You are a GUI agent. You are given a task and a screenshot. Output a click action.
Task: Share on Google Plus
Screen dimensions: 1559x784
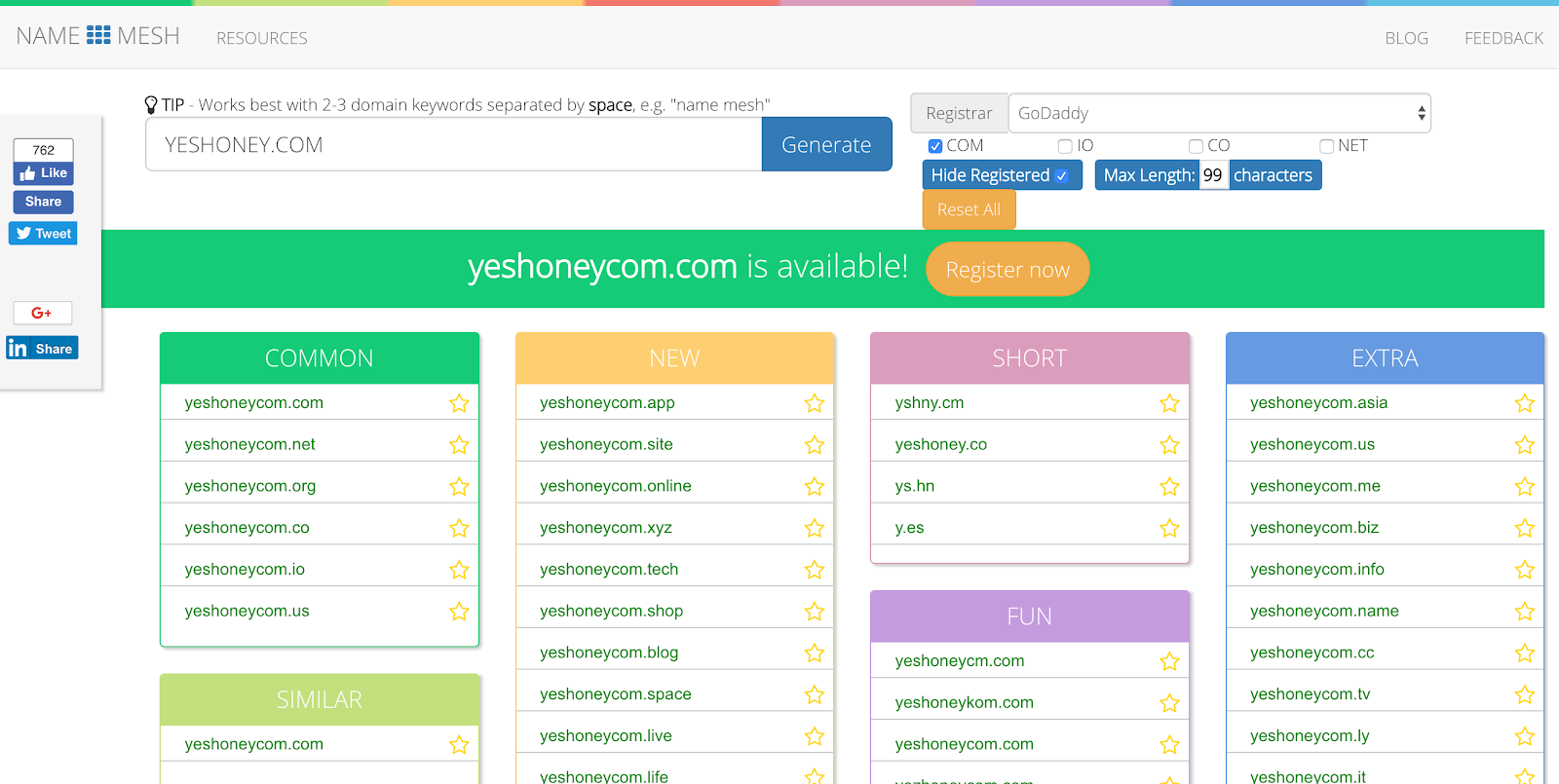tap(43, 313)
